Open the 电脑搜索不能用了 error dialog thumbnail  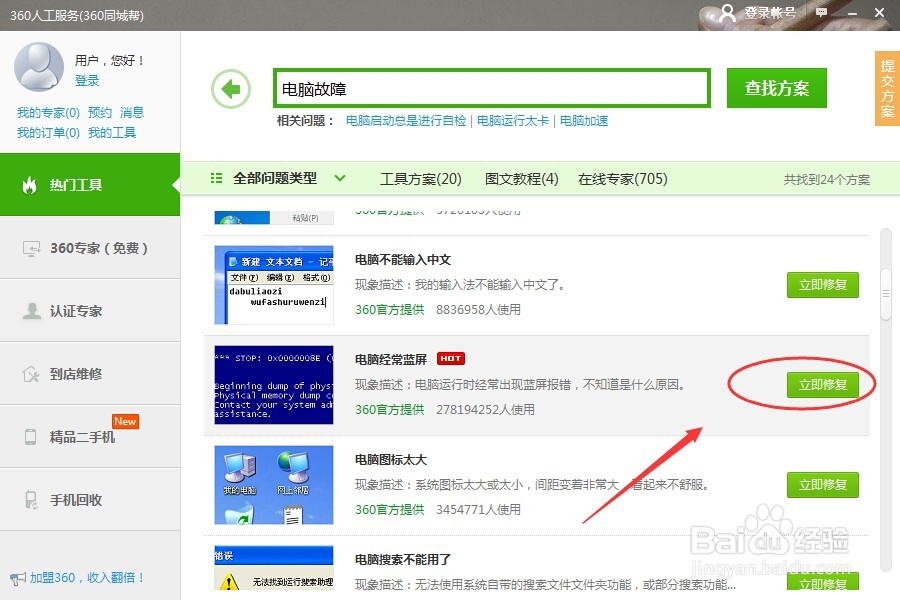point(274,568)
